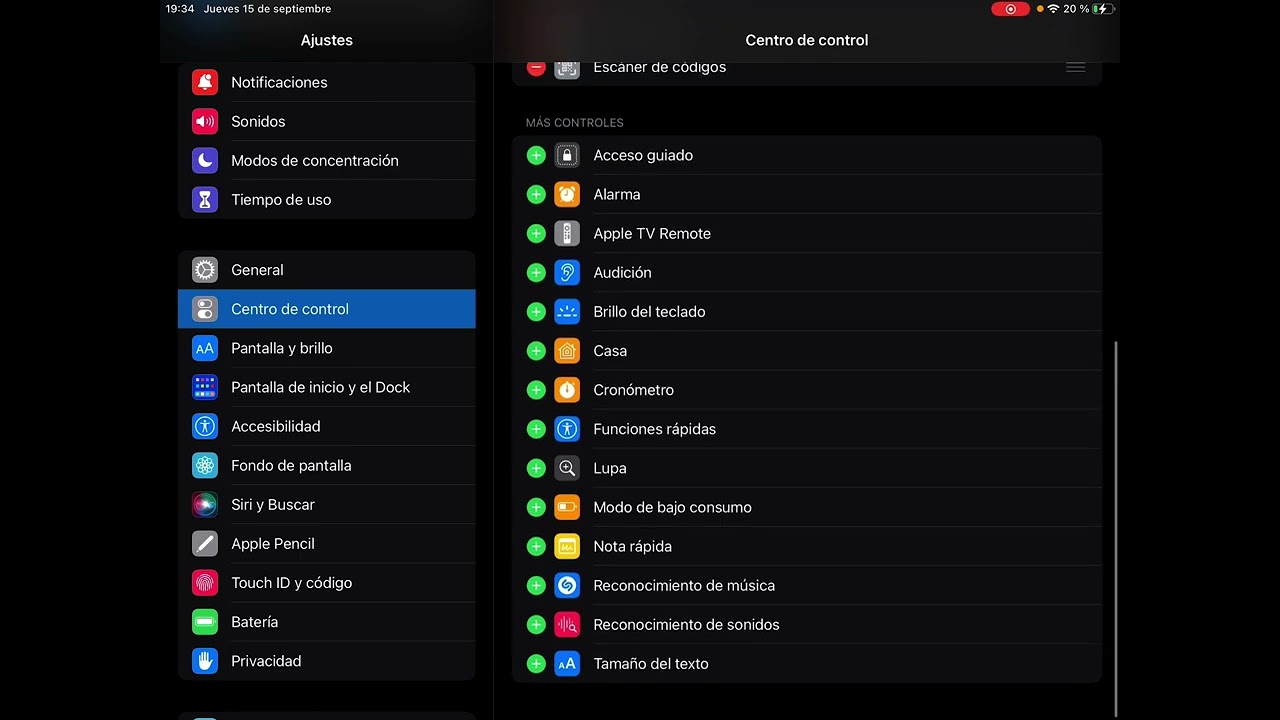Click the Reconocimiento de sonidos waveform icon
The height and width of the screenshot is (720, 1280).
pyautogui.click(x=567, y=624)
